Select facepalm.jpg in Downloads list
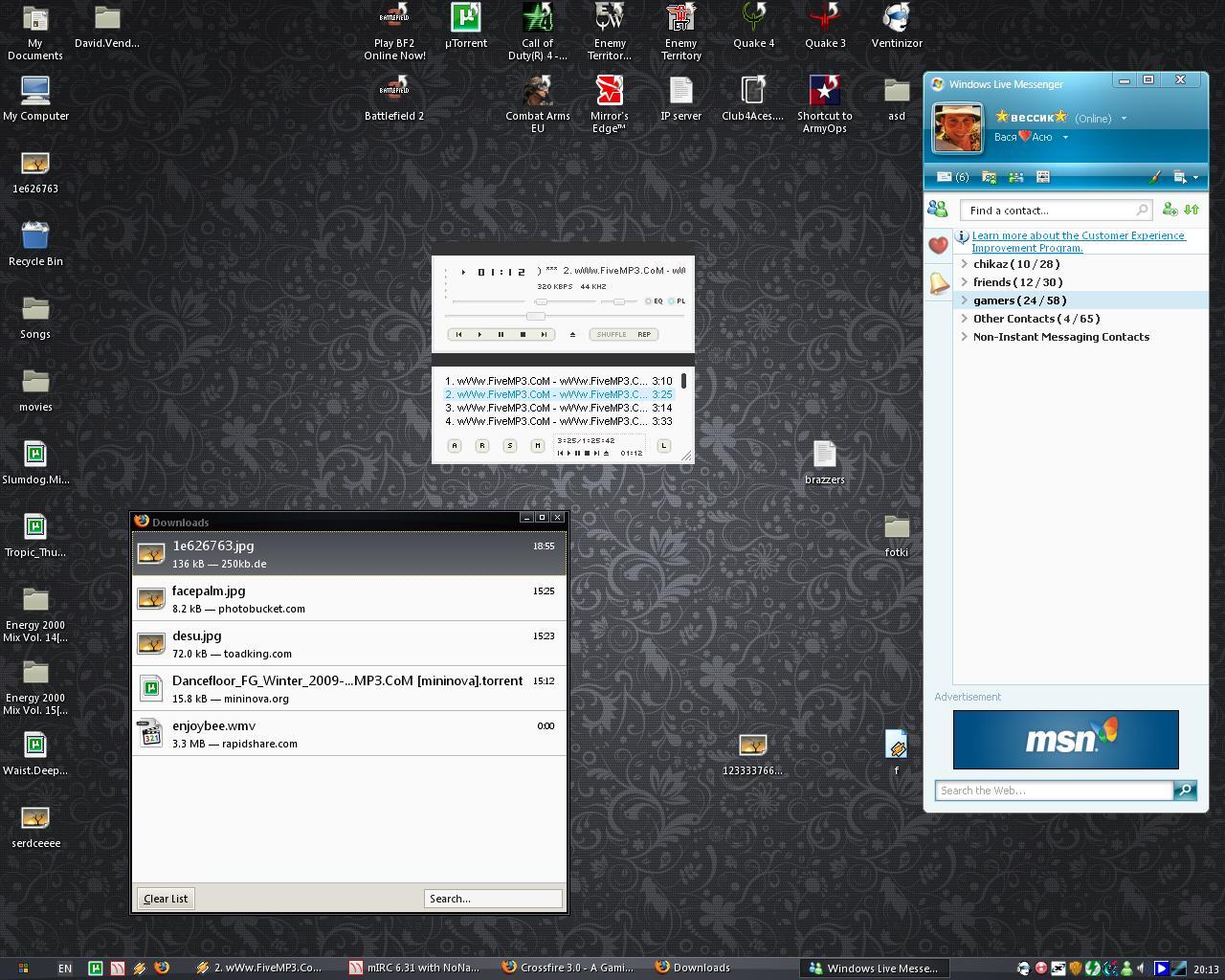The image size is (1225, 980). (349, 598)
